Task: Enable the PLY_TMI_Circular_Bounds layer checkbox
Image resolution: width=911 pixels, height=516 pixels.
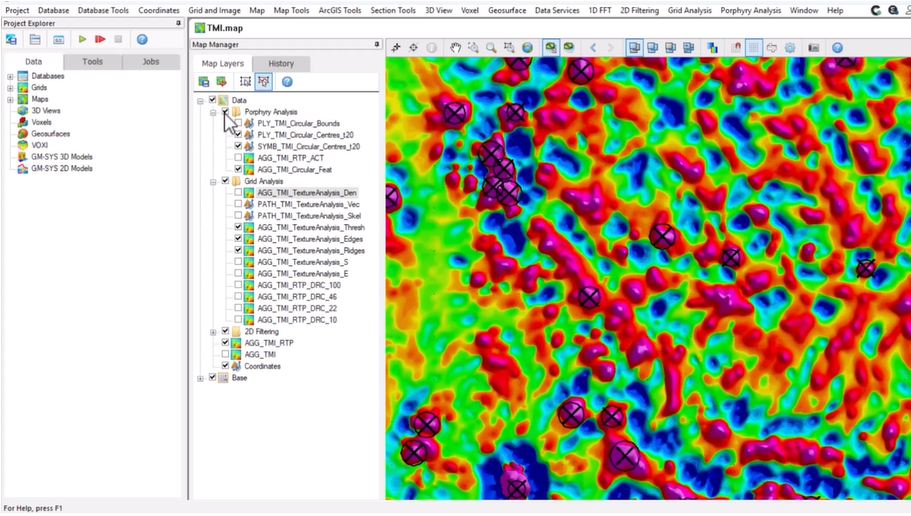Action: coord(238,123)
